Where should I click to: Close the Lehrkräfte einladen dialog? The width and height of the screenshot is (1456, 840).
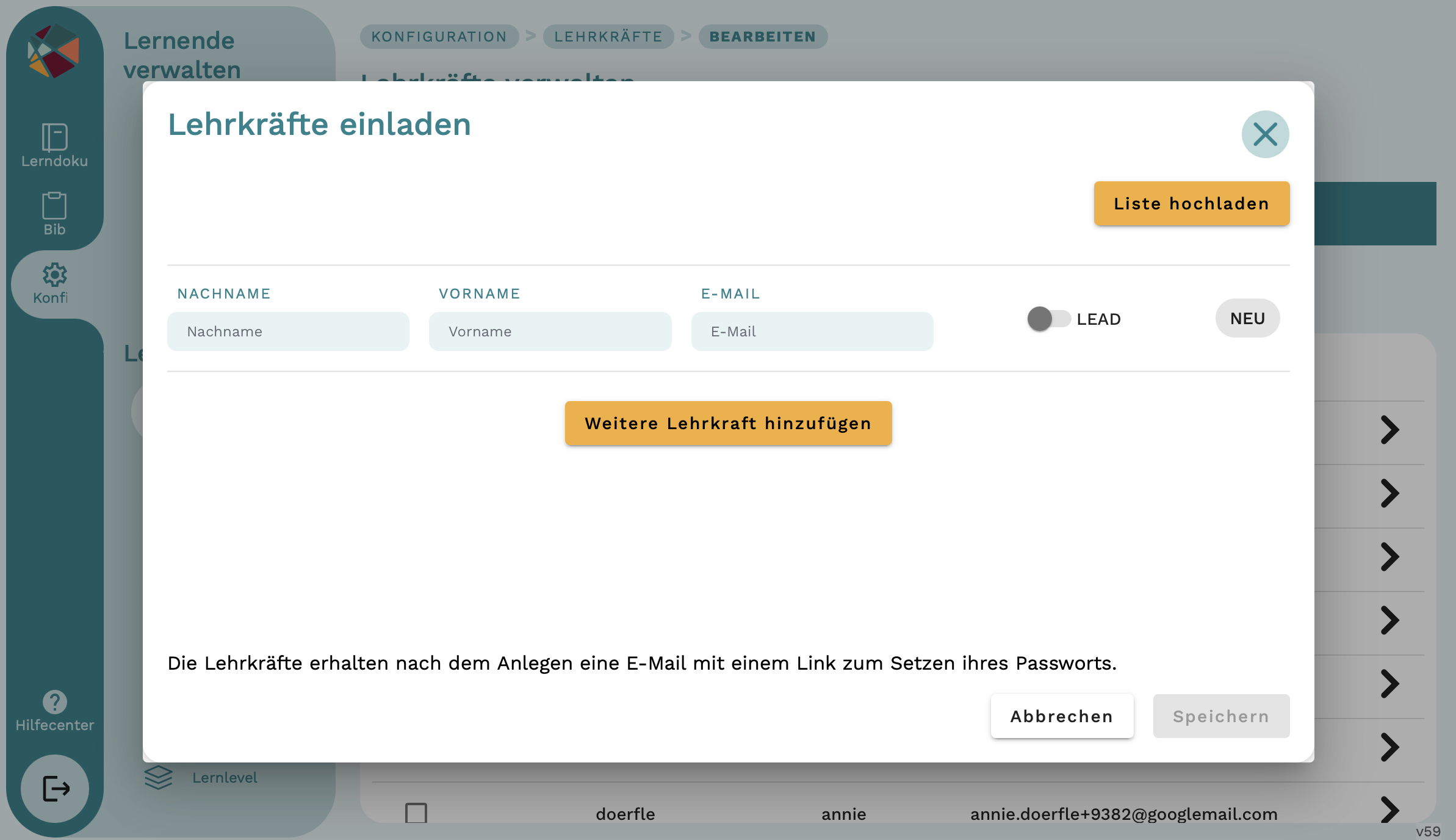(x=1265, y=134)
